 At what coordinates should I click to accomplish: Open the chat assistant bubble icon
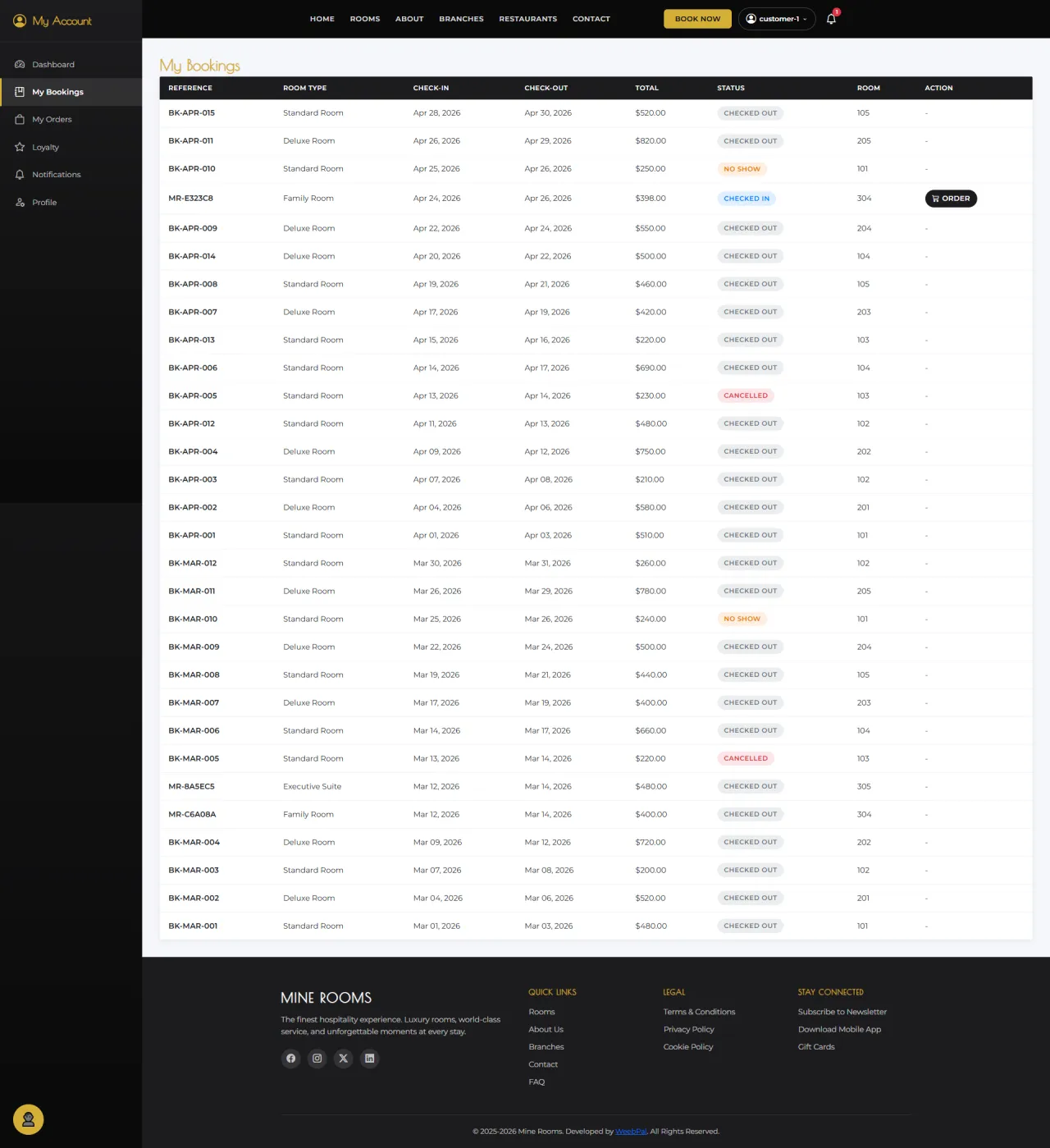tap(28, 1119)
